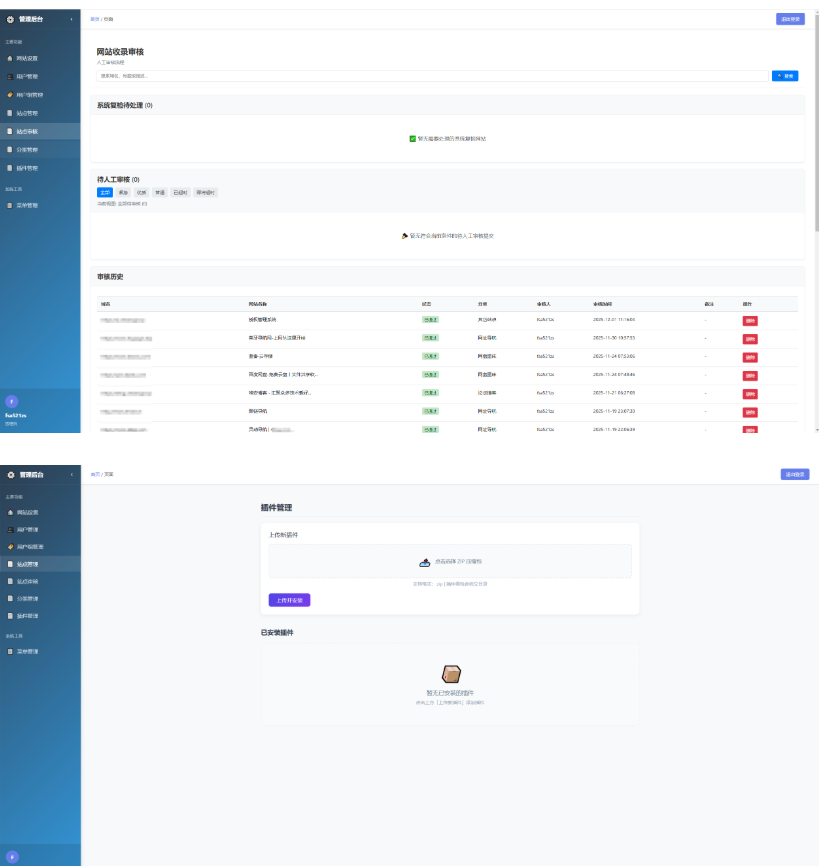Click the upload icon in the plugin upload zone
822x866 pixels.
(424, 560)
